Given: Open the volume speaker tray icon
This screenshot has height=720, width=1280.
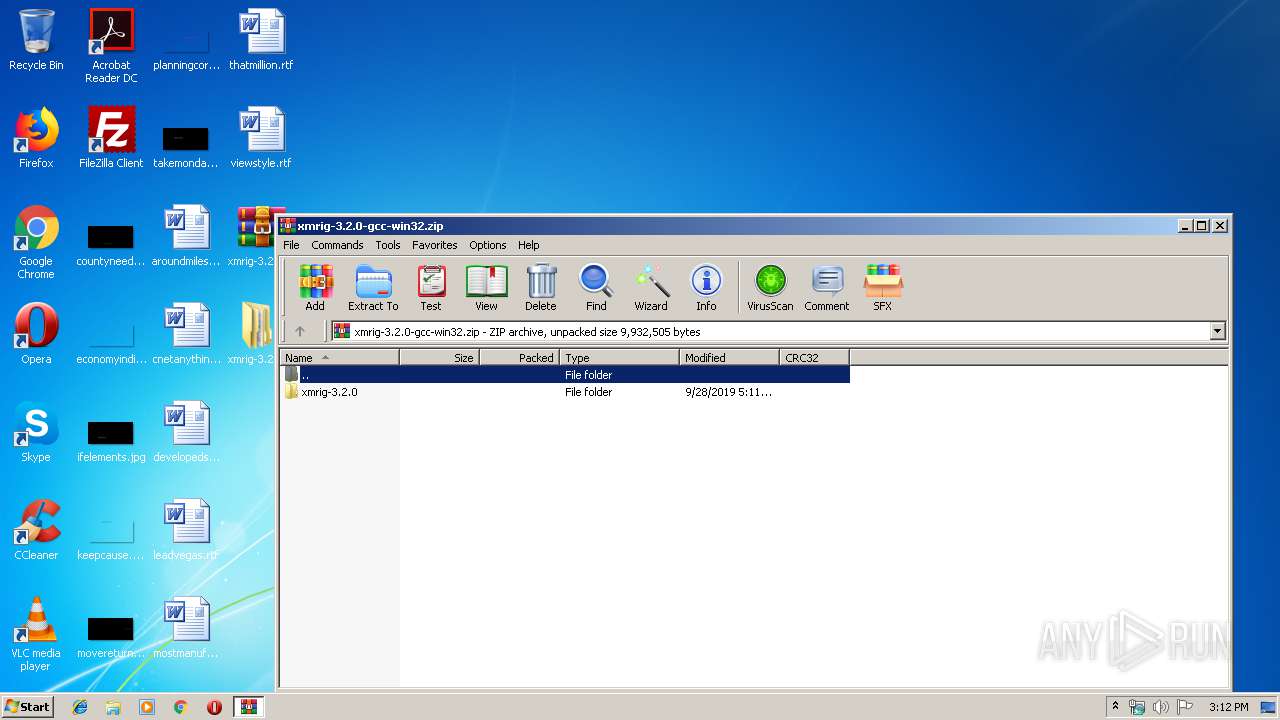Looking at the screenshot, I should [x=1160, y=707].
